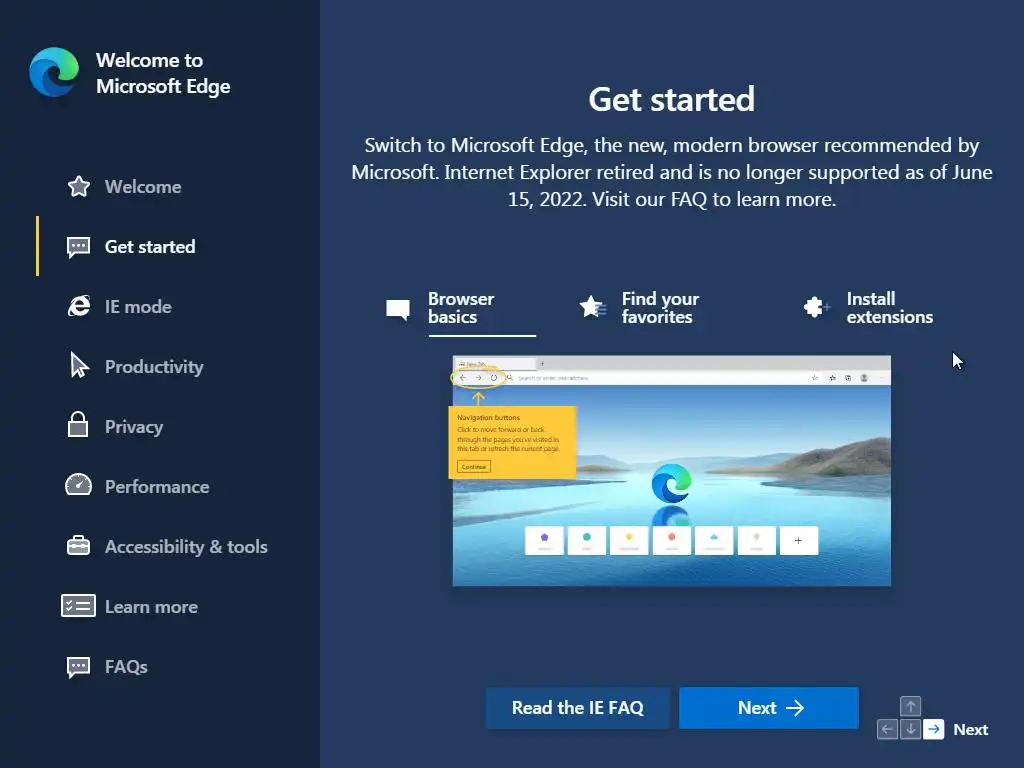
Task: Click the FAQs speech bubble icon
Action: click(78, 667)
